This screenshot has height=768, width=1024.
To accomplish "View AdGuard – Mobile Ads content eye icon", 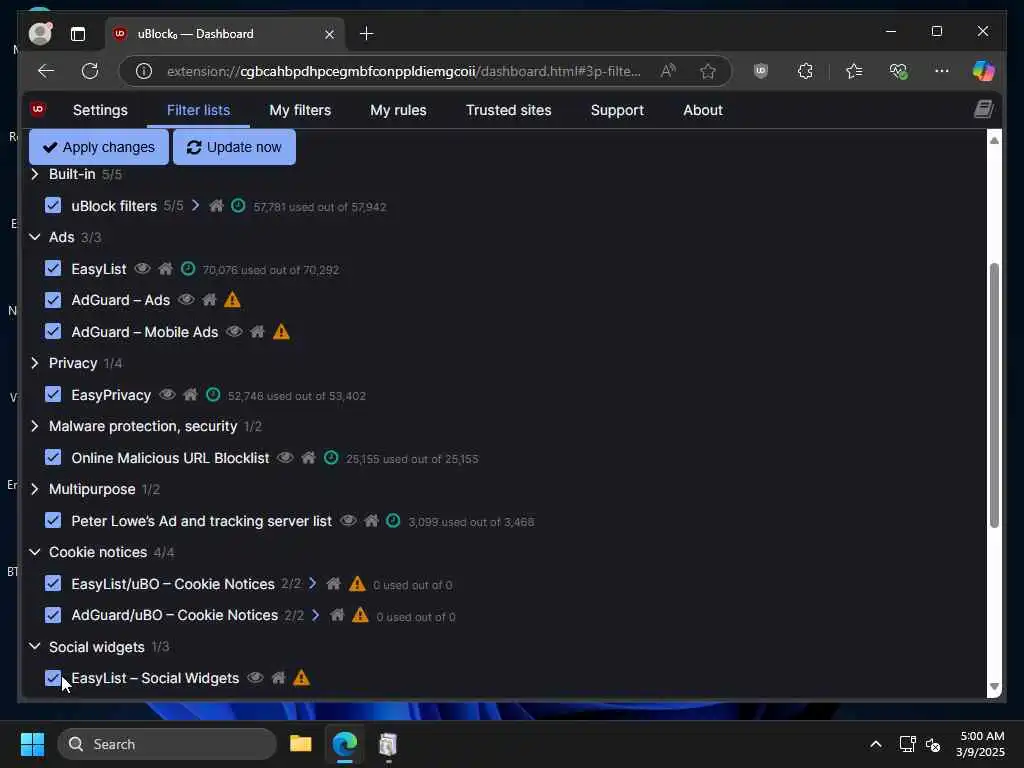I will point(234,331).
